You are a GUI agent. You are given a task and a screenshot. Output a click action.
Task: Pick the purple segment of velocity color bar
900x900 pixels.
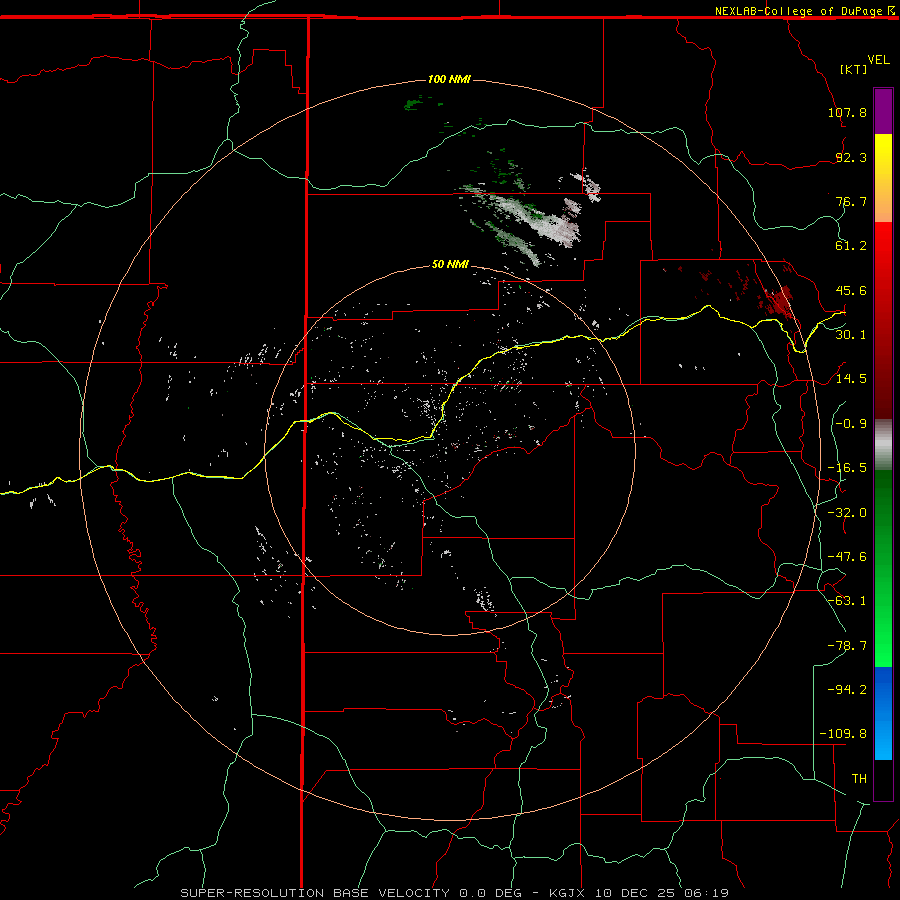pyautogui.click(x=883, y=111)
